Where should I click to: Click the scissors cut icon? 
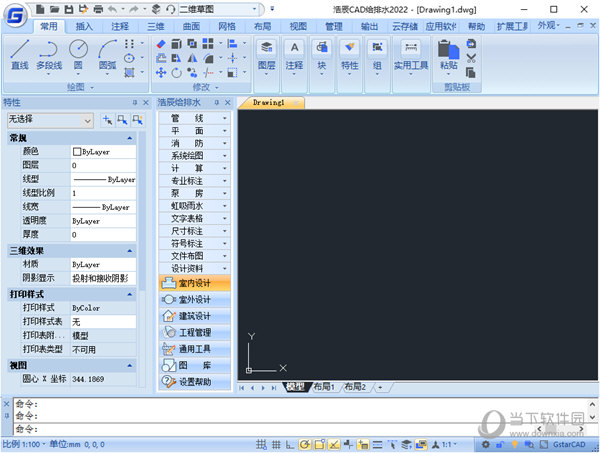[x=471, y=58]
